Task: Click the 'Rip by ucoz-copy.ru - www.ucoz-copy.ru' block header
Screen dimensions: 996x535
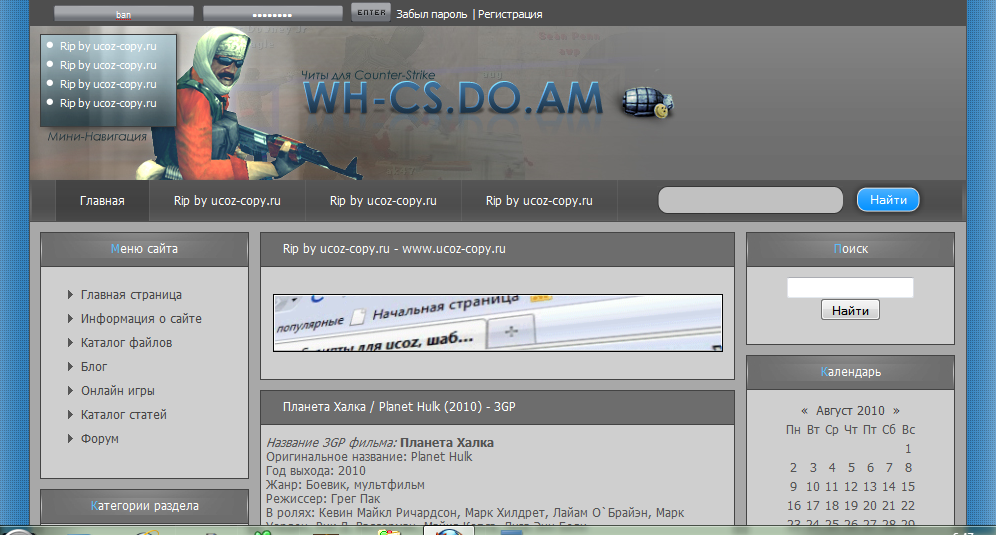Action: (497, 249)
